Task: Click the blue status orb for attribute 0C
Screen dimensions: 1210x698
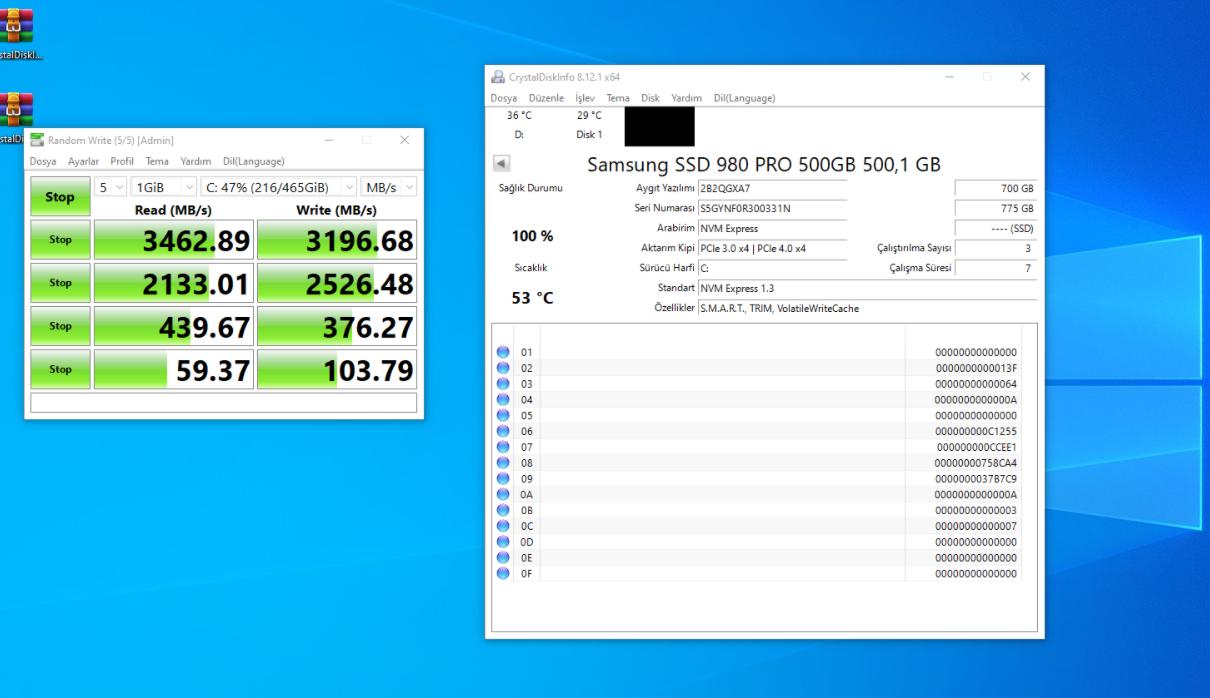Action: 503,526
